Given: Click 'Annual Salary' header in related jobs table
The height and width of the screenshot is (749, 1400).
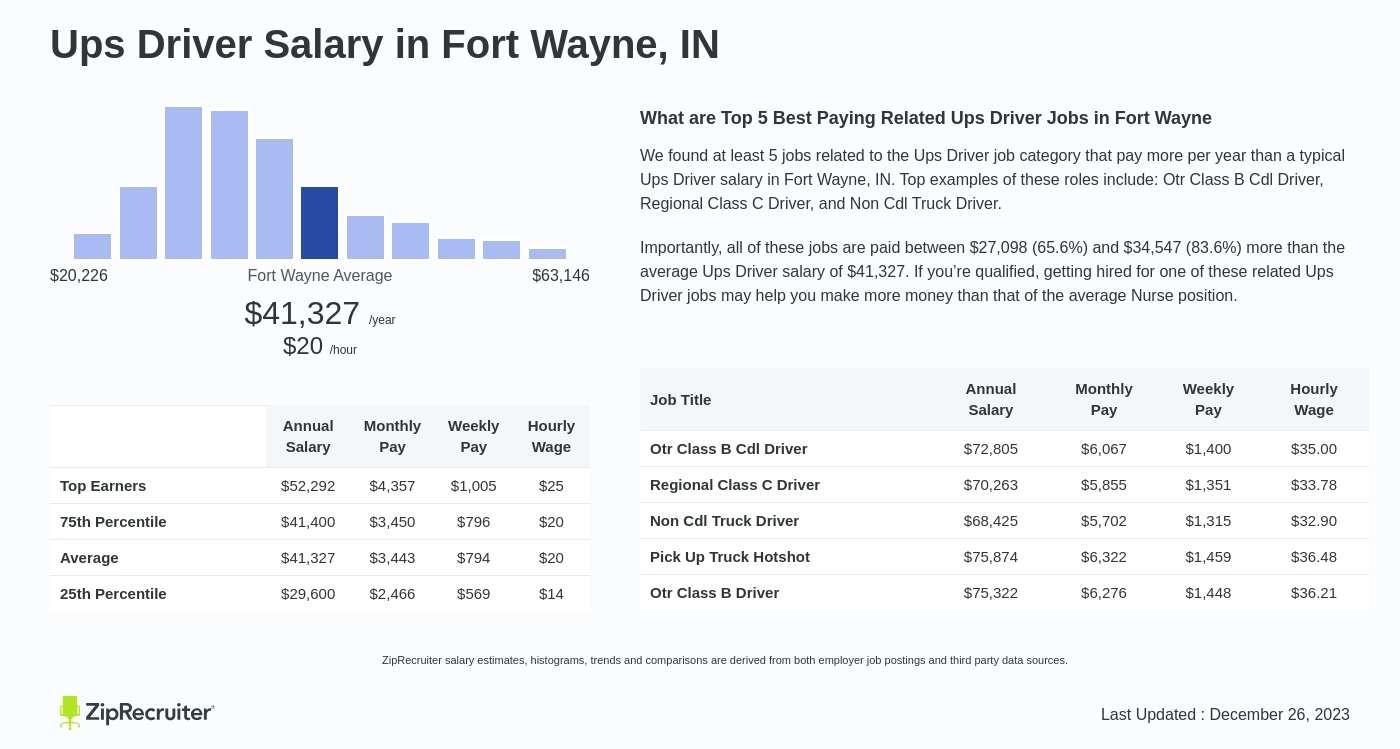Looking at the screenshot, I should click(991, 399).
